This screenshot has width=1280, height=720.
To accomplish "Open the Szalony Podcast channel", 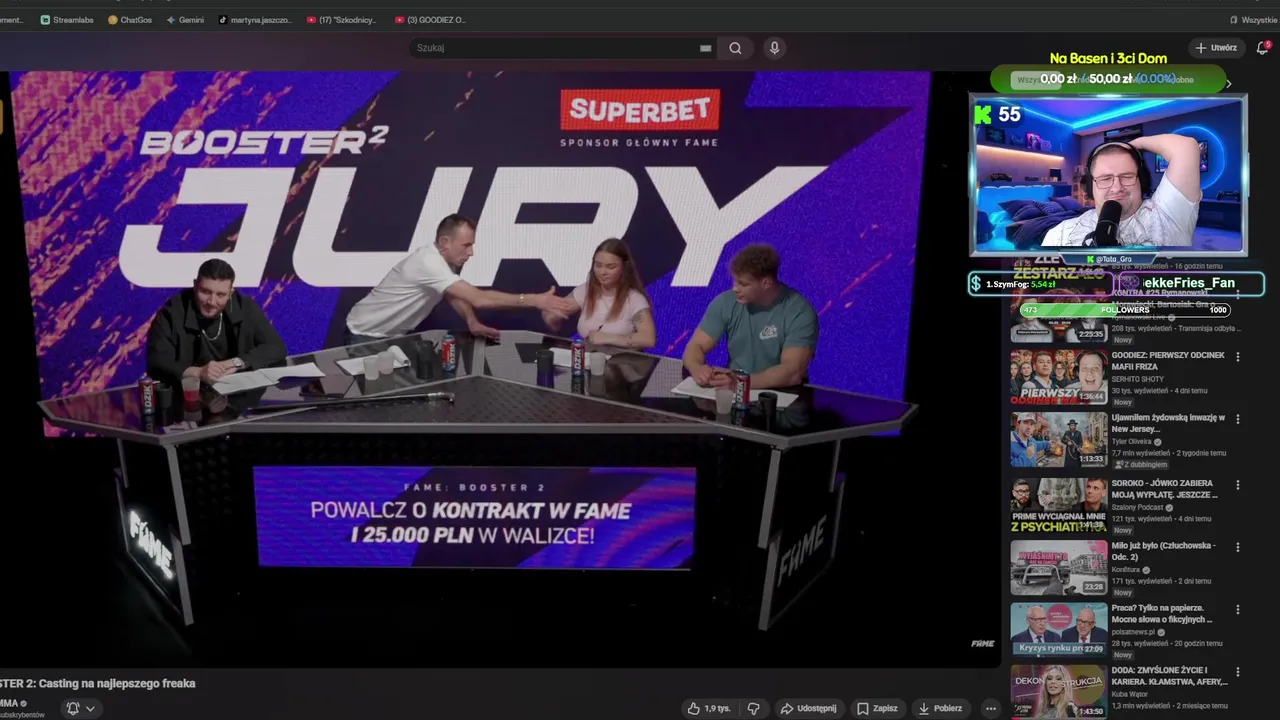I will (1140, 507).
